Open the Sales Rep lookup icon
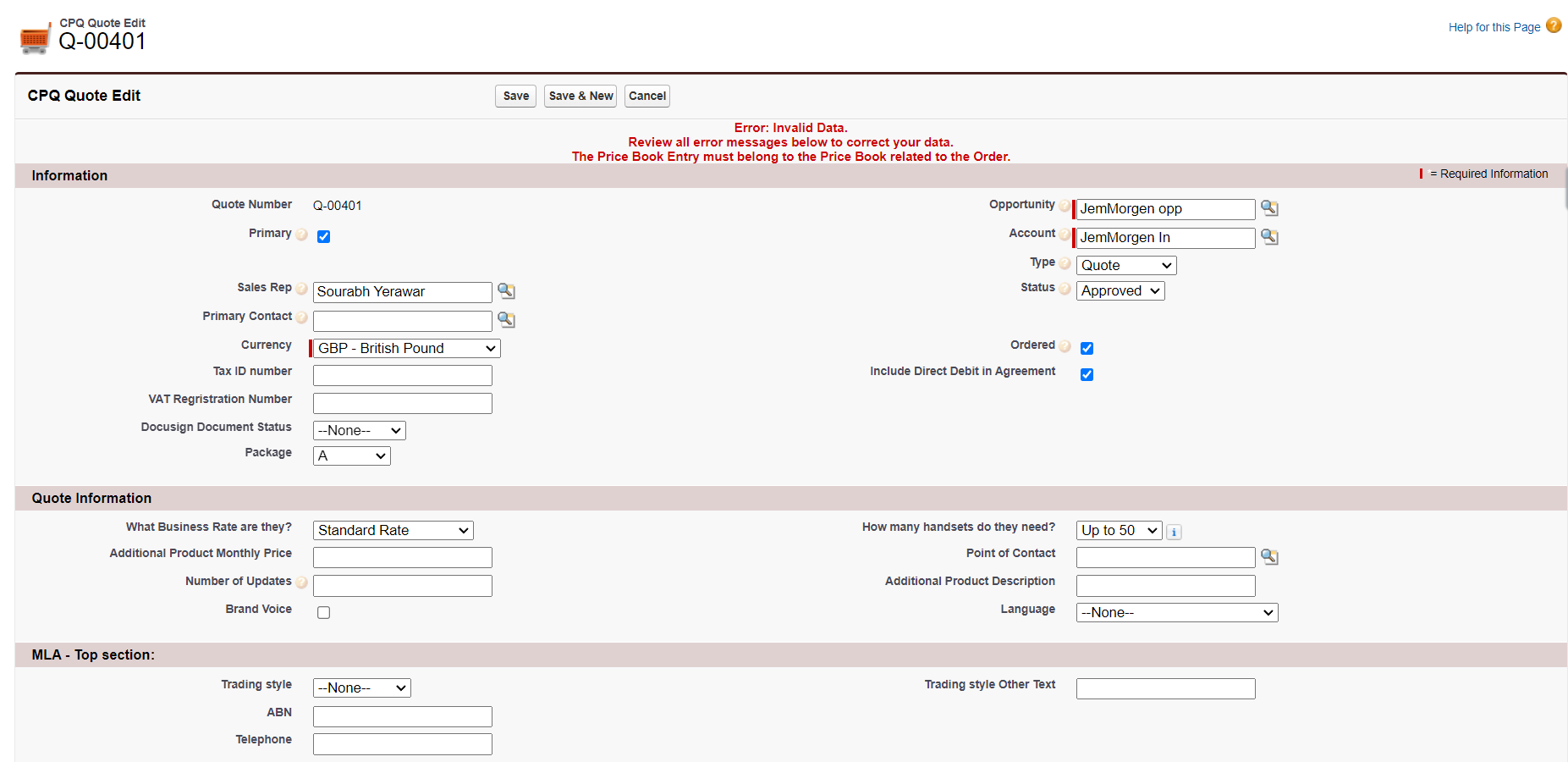The width and height of the screenshot is (1568, 762). [506, 291]
